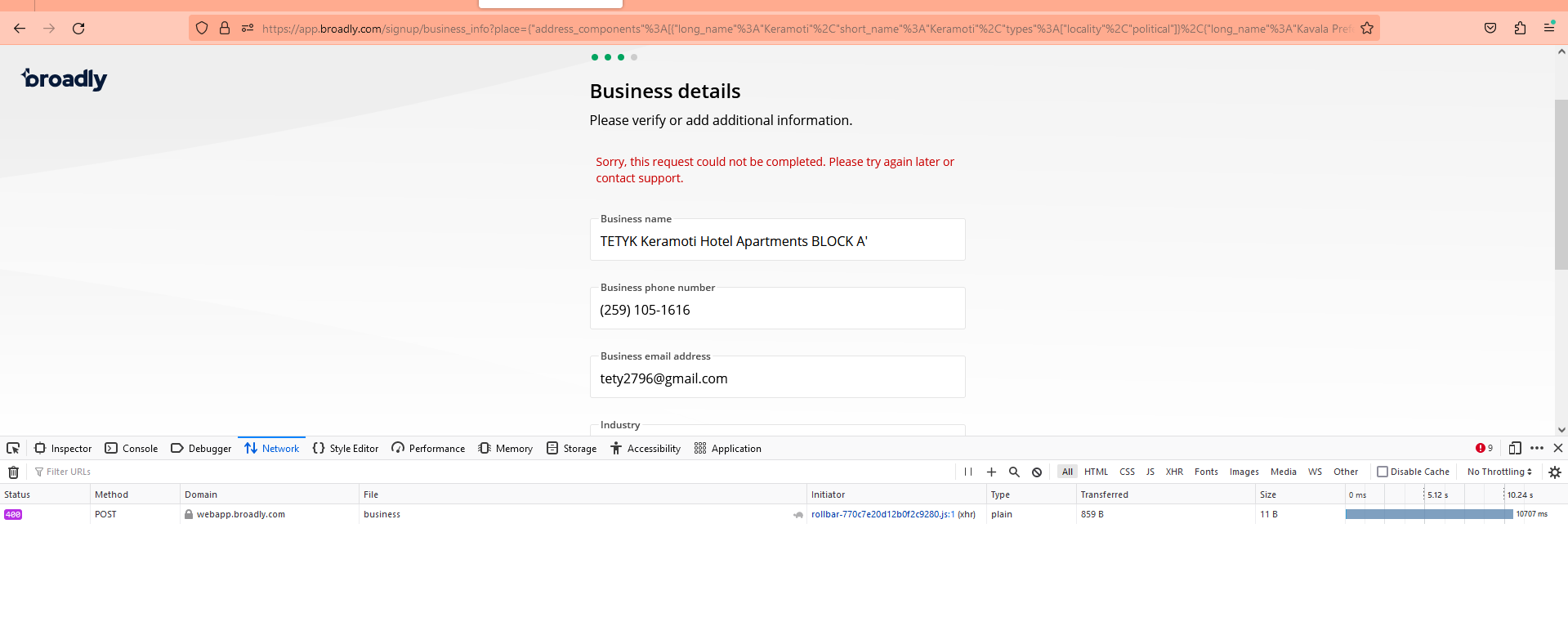Open the Save to Pocket icon
The width and height of the screenshot is (1568, 622).
tap(1490, 29)
